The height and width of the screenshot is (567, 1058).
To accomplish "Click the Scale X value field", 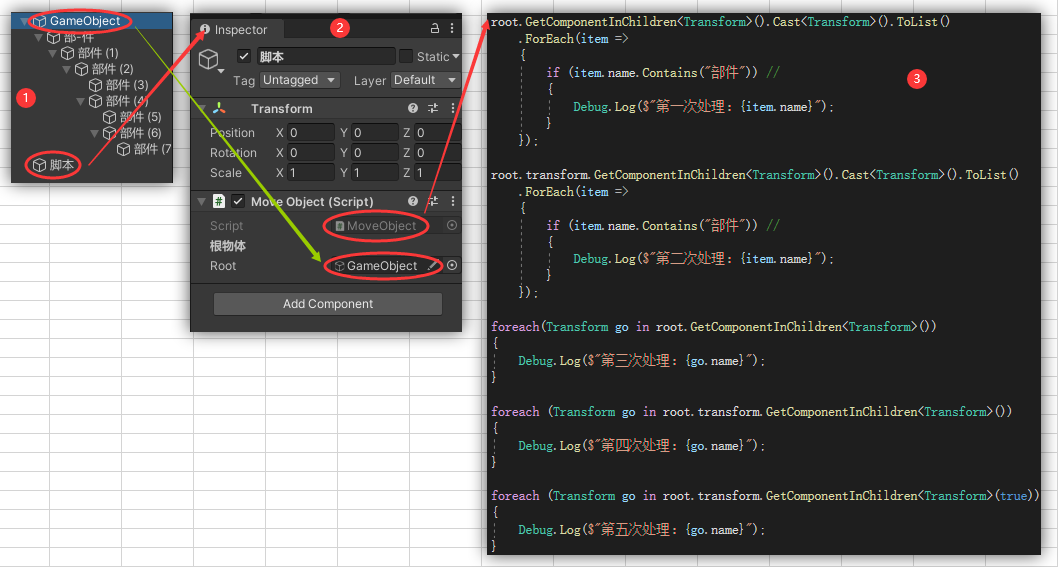I will click(311, 173).
